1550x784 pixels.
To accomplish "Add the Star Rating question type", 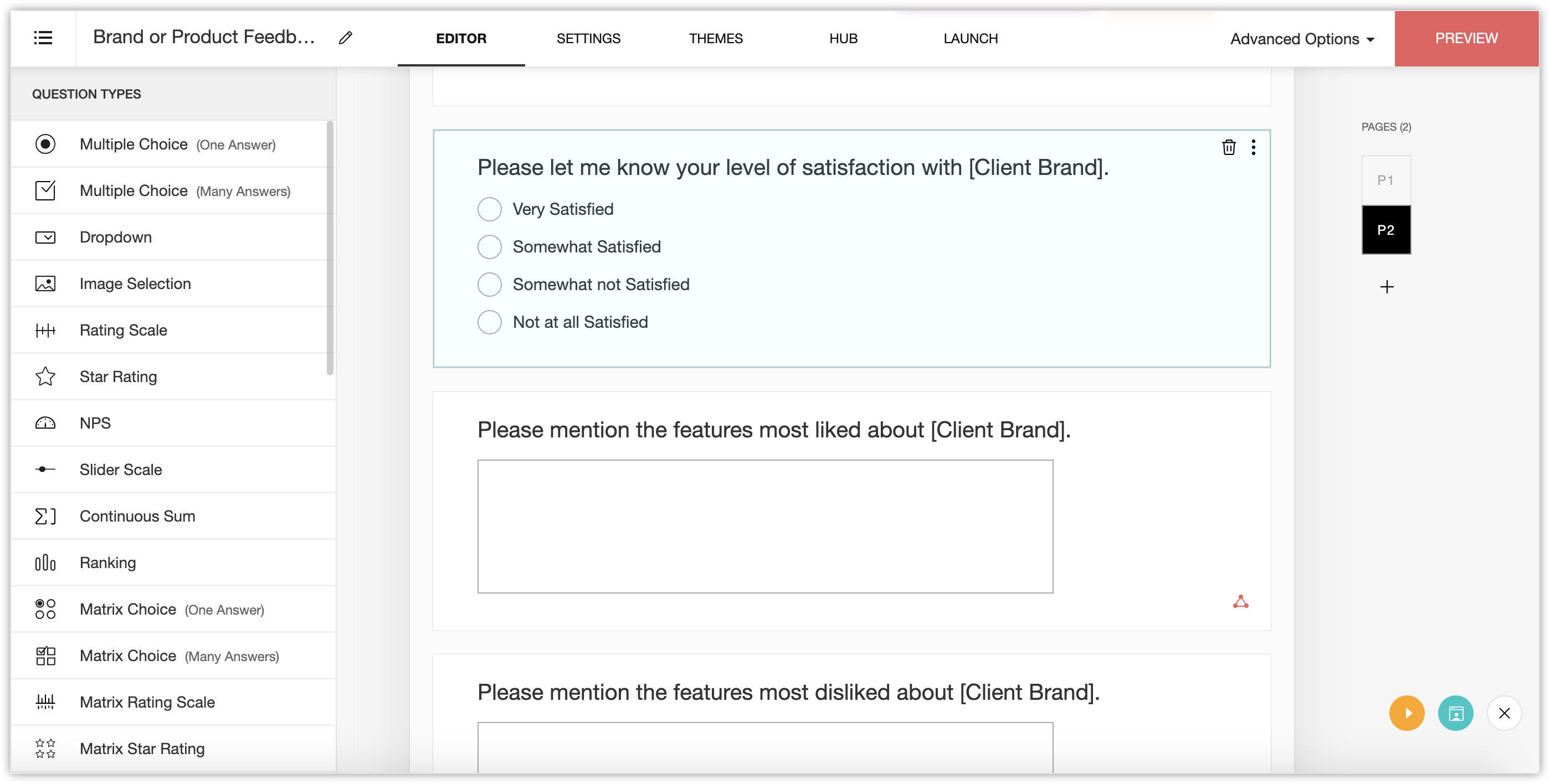I will click(118, 376).
